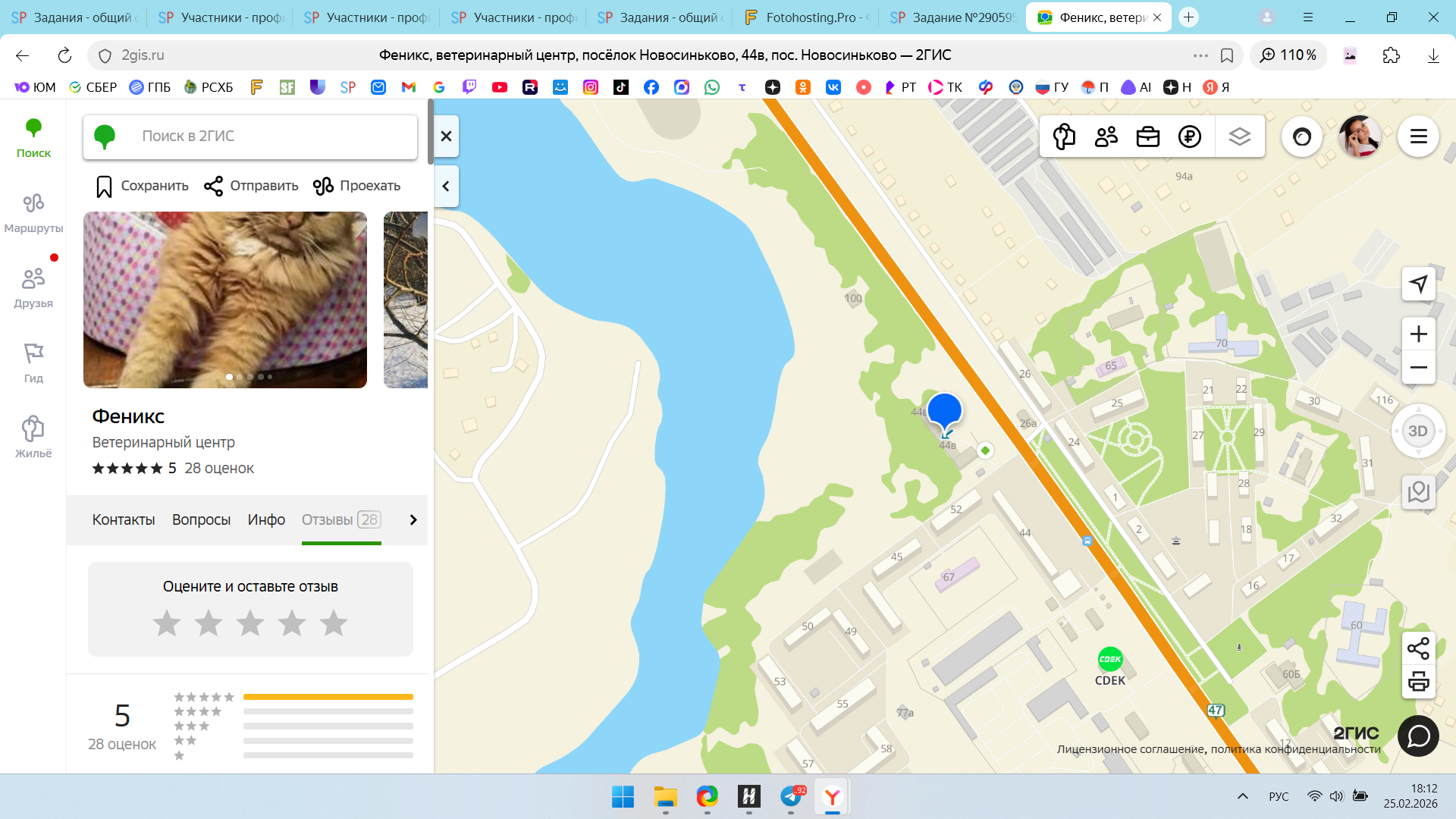Click the Сохранить bookmark button

pos(142,186)
